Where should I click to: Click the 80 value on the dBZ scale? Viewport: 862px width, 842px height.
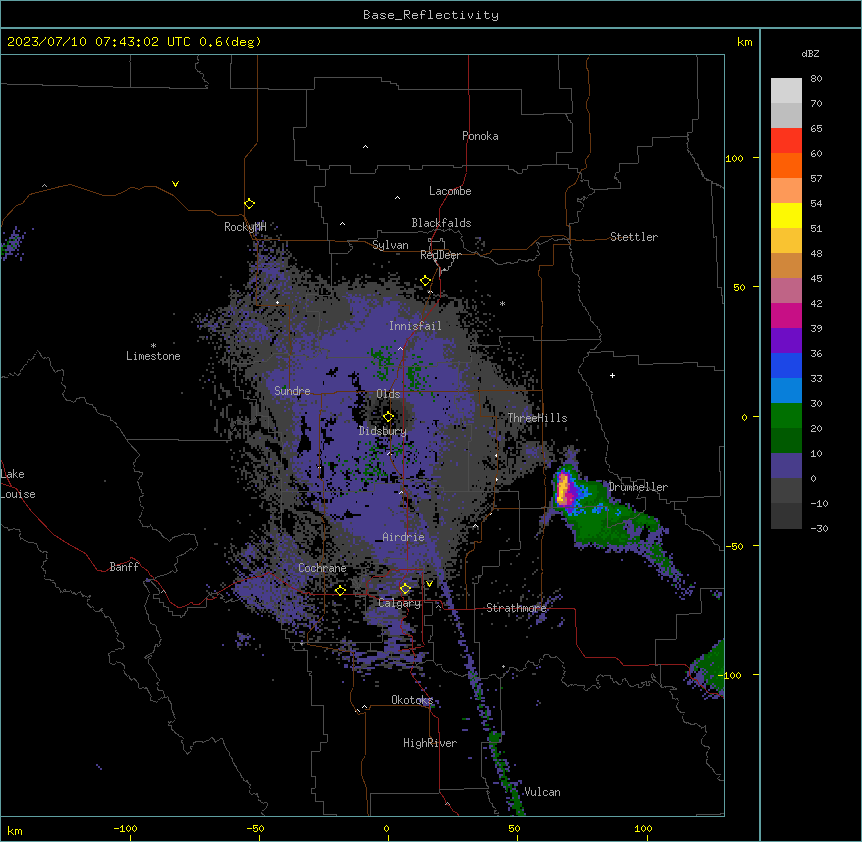pyautogui.click(x=816, y=79)
